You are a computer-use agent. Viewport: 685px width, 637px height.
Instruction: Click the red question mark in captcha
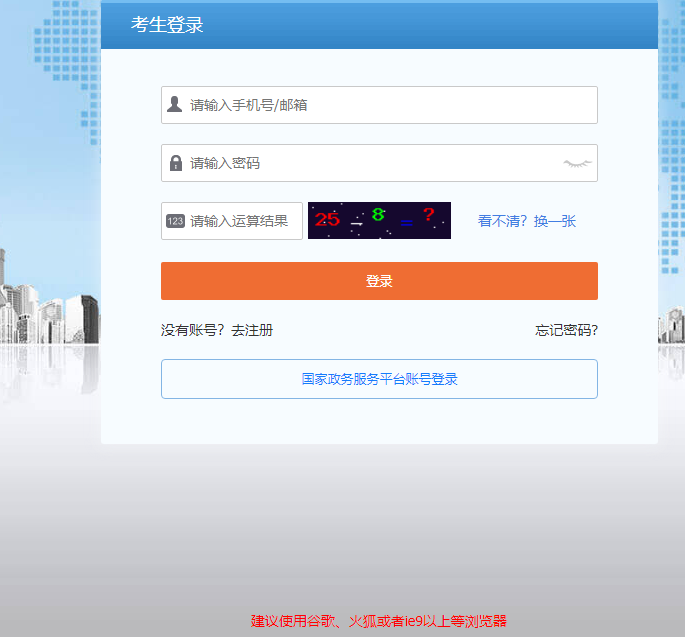(x=428, y=215)
